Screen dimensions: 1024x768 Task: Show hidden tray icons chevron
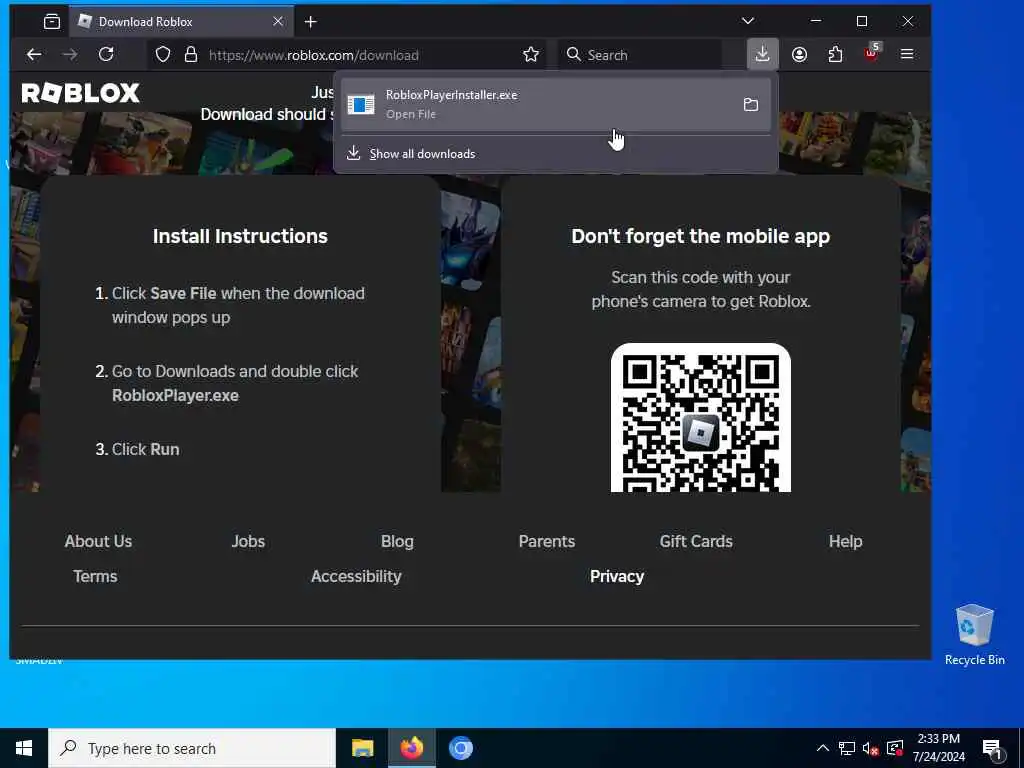[823, 748]
